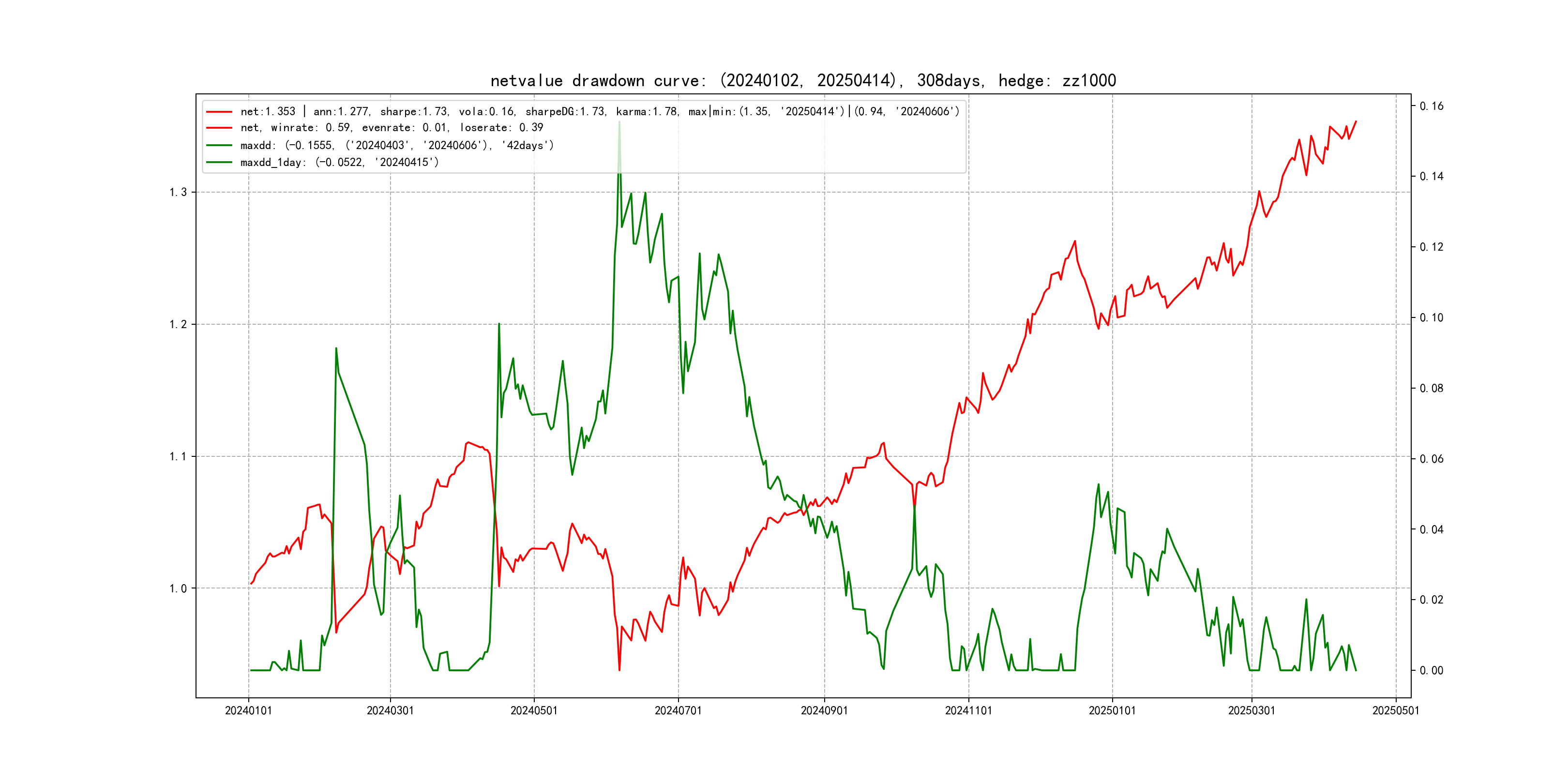This screenshot has width=1568, height=784.
Task: Click the 20250101 x-axis date label
Action: click(x=1112, y=711)
